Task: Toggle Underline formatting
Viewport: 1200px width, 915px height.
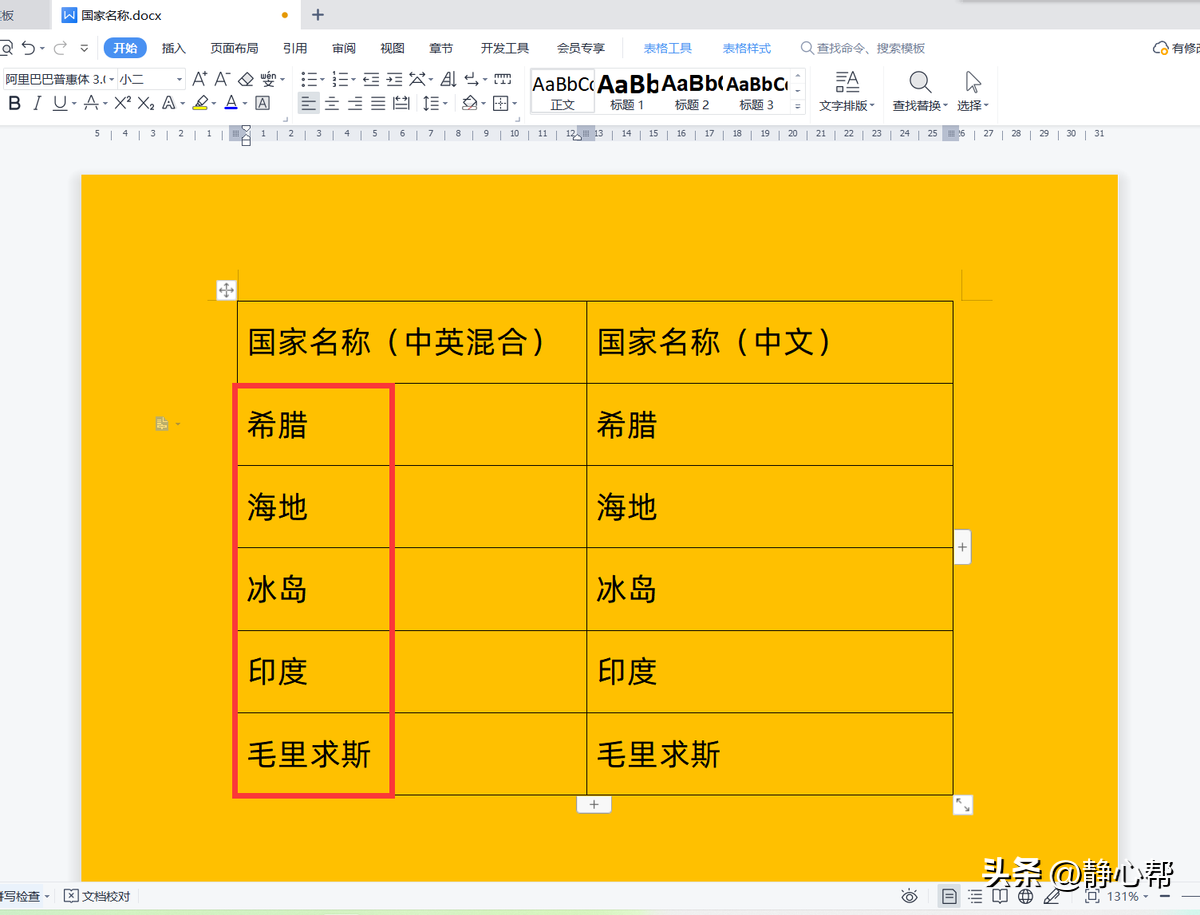Action: (x=60, y=103)
